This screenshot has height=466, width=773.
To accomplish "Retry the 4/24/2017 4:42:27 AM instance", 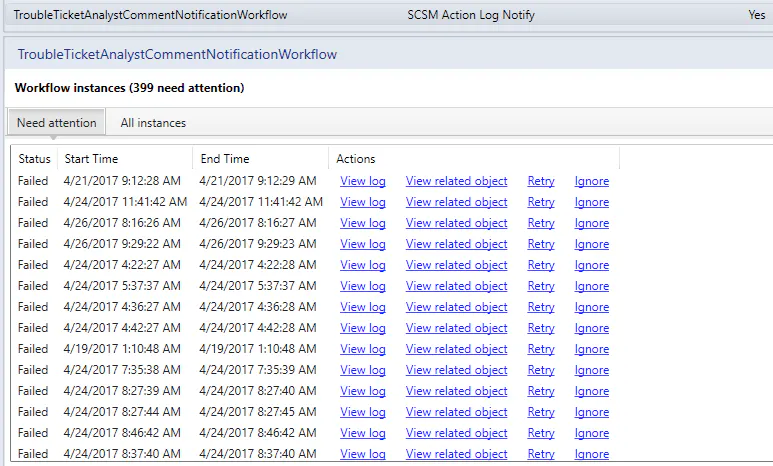I will pos(541,328).
